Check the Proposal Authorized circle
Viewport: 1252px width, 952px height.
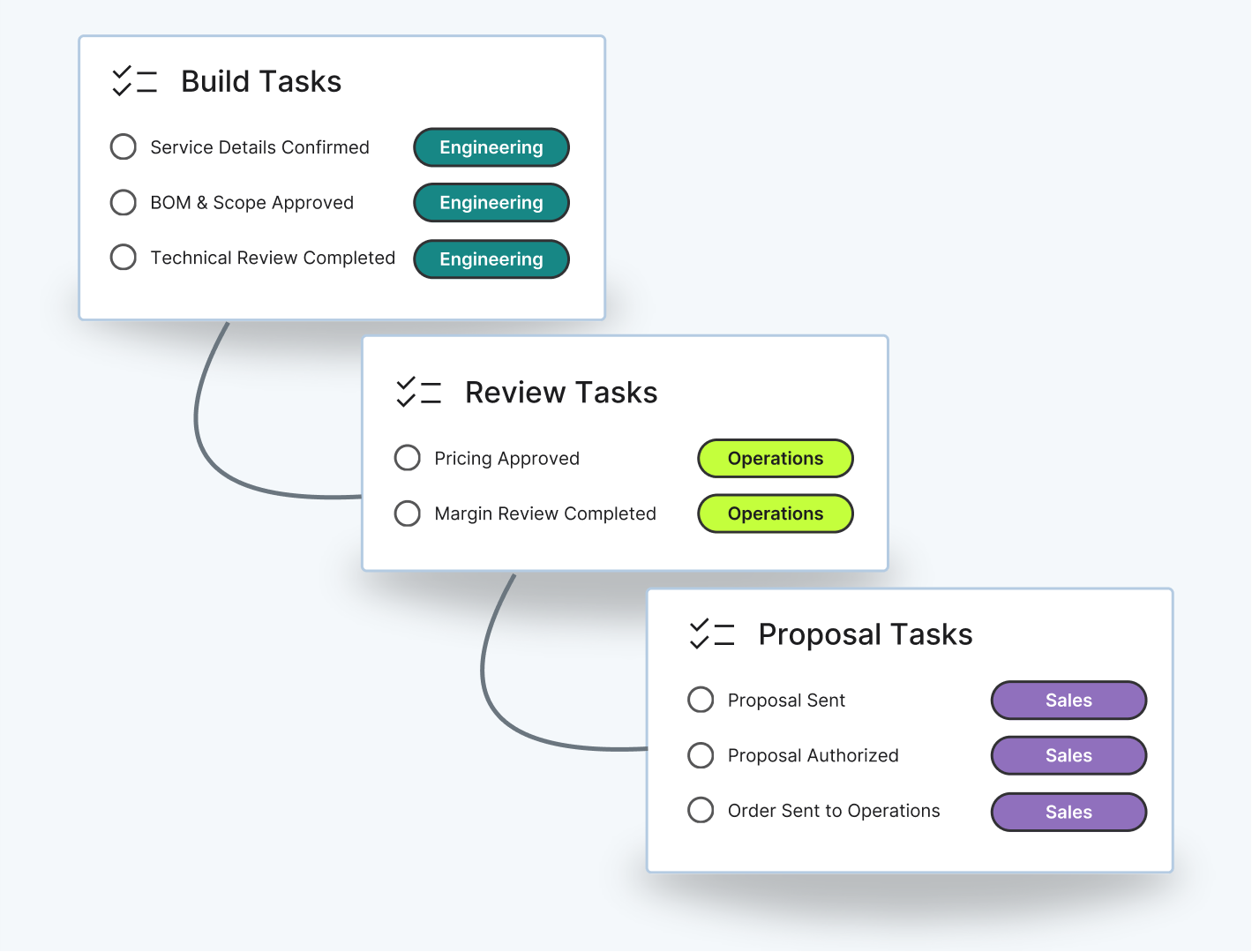pyautogui.click(x=700, y=755)
